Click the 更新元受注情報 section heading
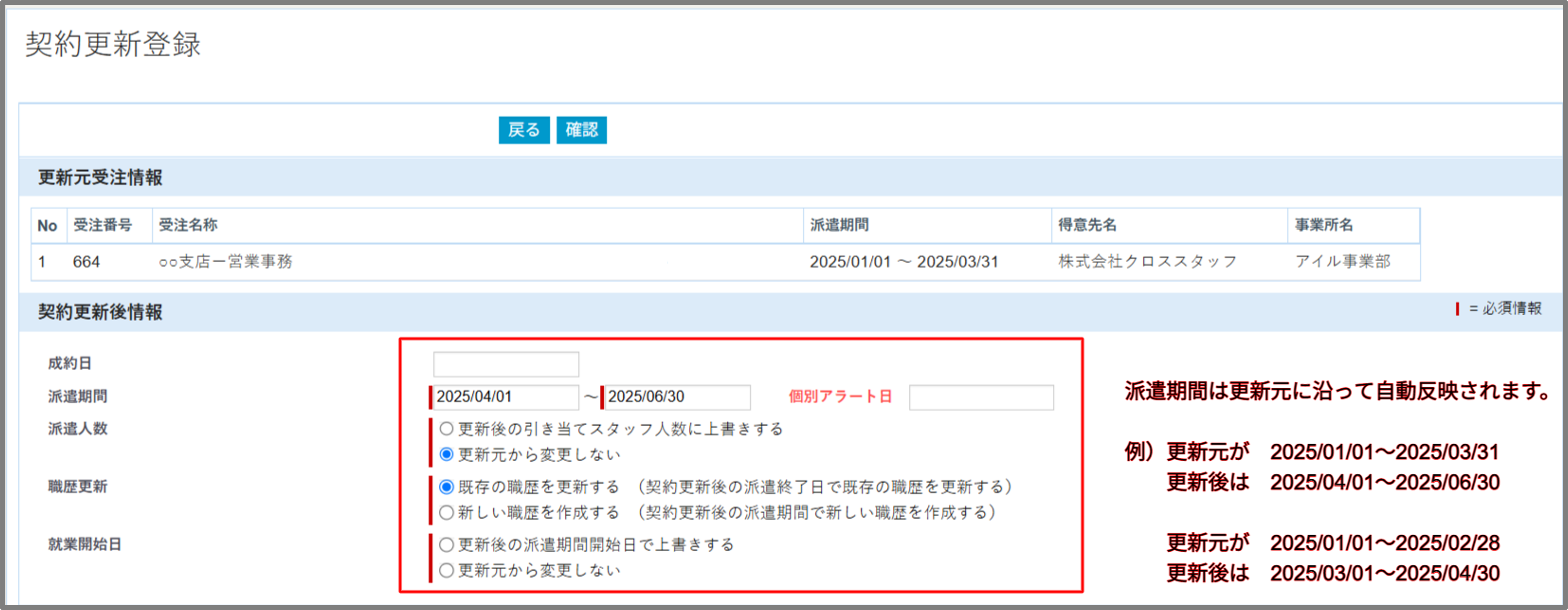Screen dimensions: 1568x610 point(100,178)
